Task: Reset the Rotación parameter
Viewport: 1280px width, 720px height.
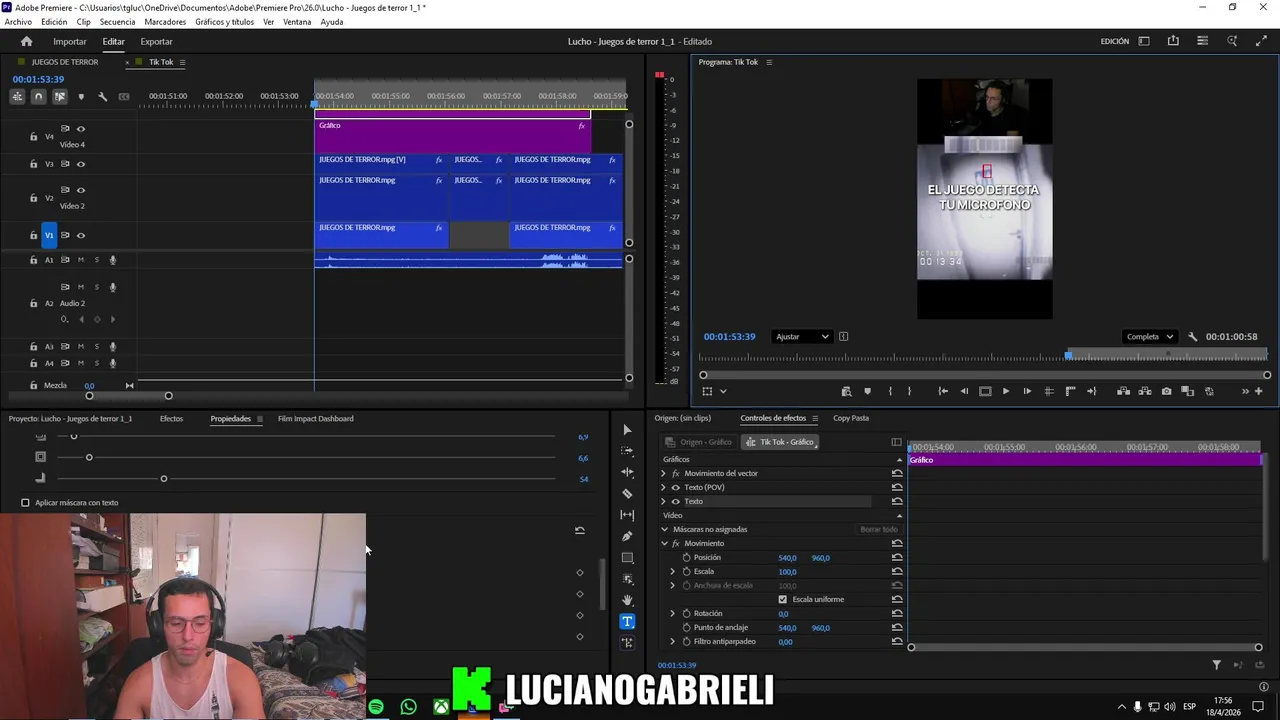Action: 897,613
